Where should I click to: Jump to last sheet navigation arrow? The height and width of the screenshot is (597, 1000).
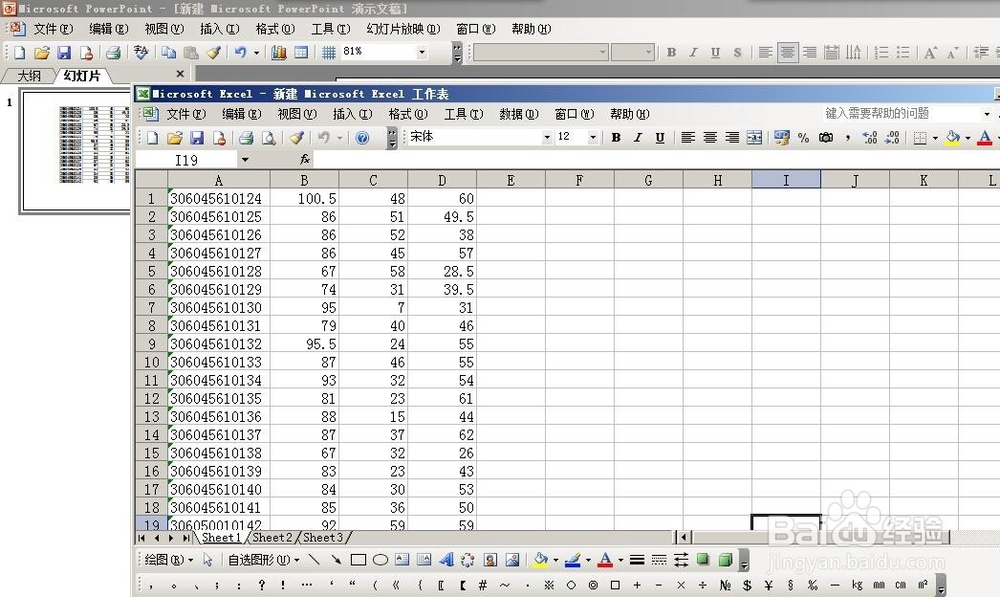pos(186,538)
